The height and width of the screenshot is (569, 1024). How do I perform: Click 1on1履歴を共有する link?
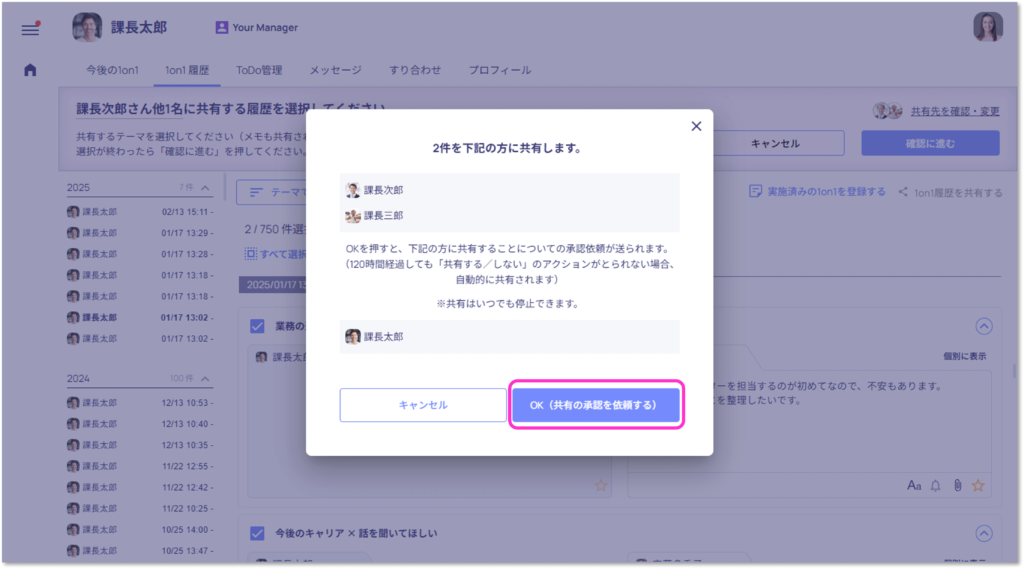tap(958, 192)
